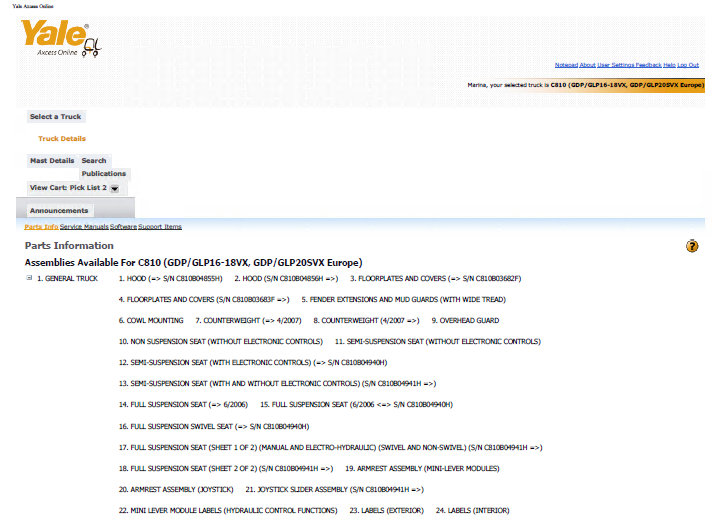Open 15. FULL SUSPENSION SEAT (6/2006 <=>)

(x=356, y=405)
